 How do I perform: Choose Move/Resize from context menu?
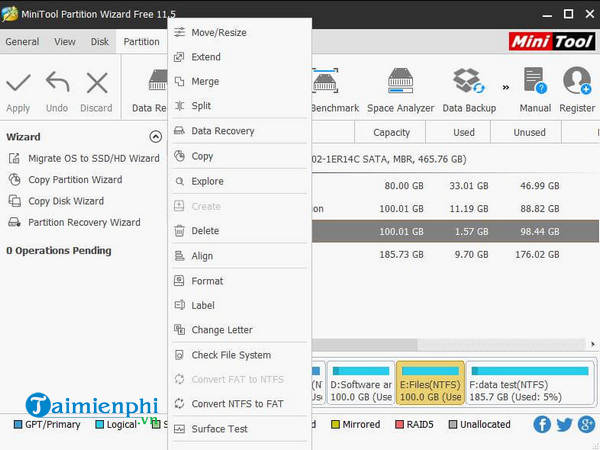pyautogui.click(x=240, y=33)
